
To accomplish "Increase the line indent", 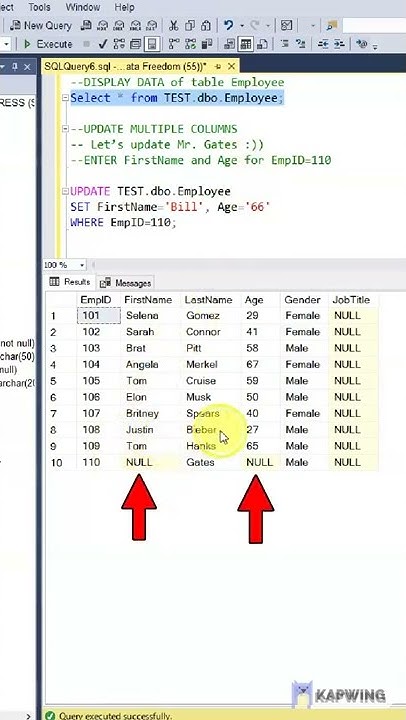I will (339, 45).
